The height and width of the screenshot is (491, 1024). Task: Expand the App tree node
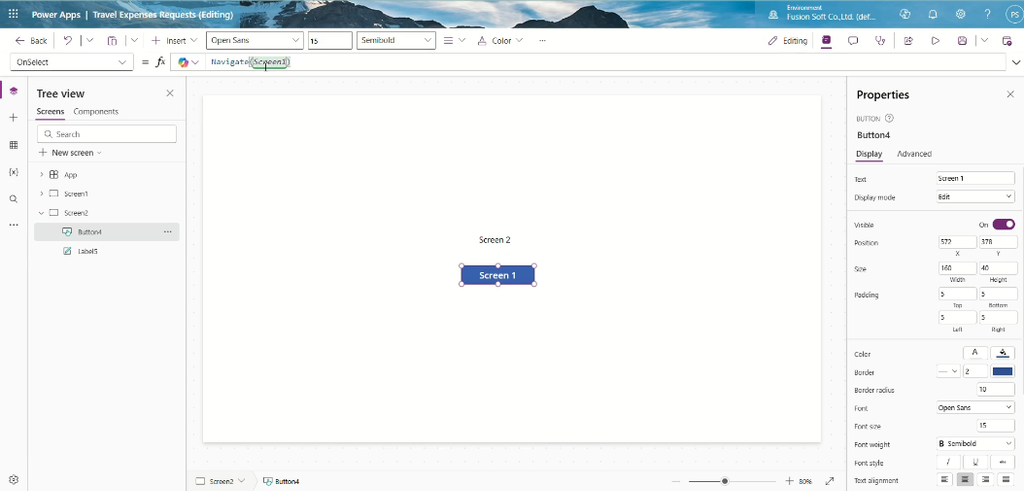click(x=42, y=174)
